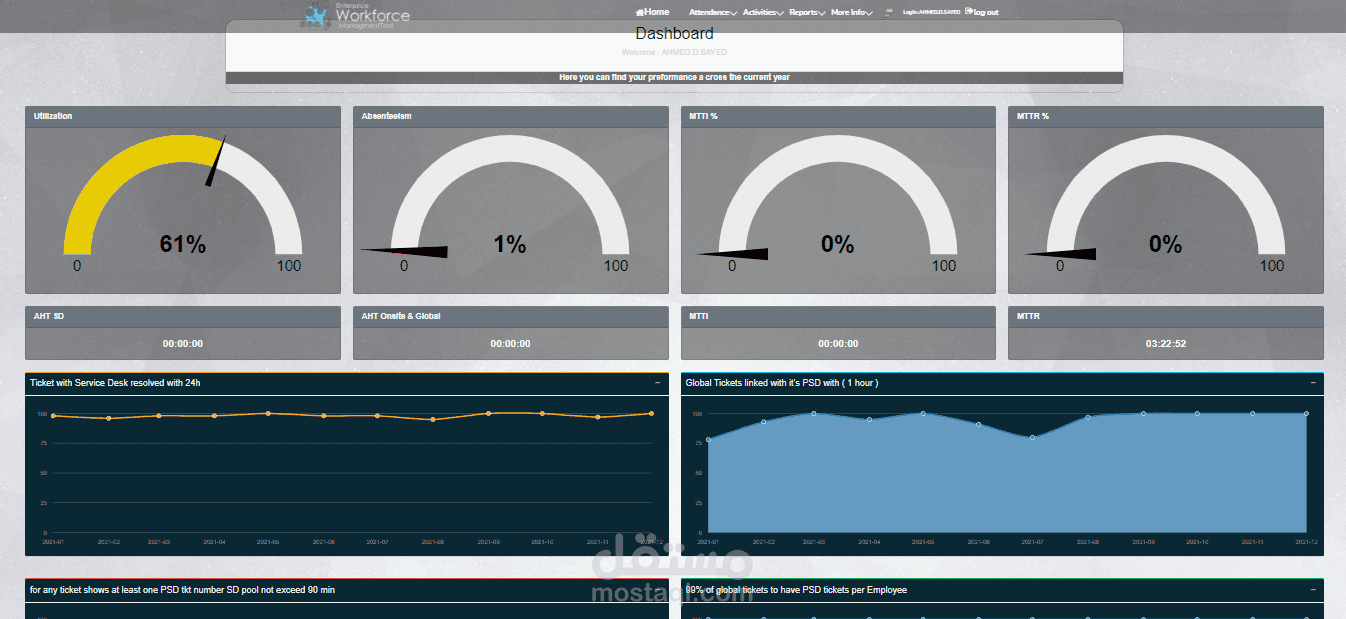Select the MTTI % panel header

point(838,117)
